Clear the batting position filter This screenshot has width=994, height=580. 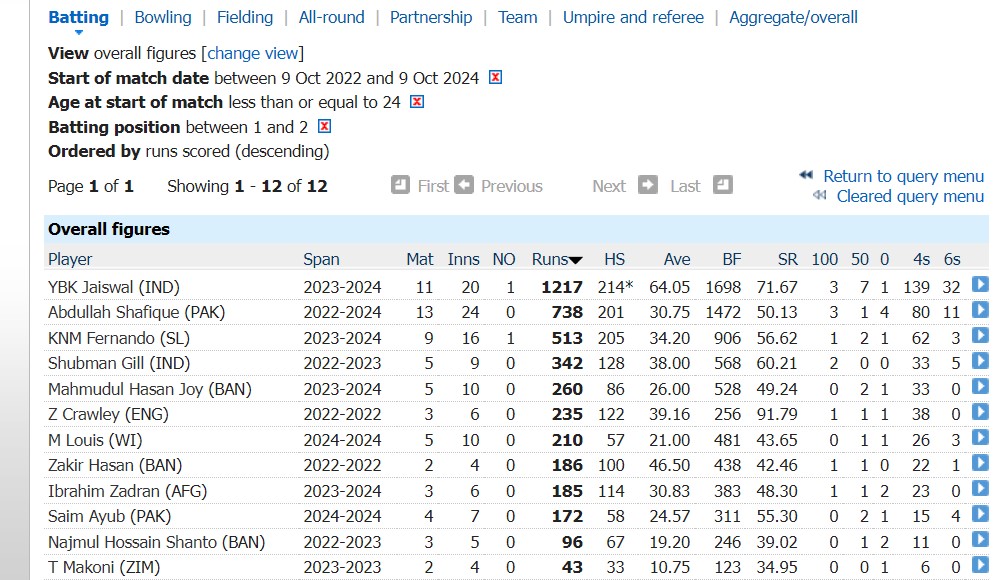(323, 126)
